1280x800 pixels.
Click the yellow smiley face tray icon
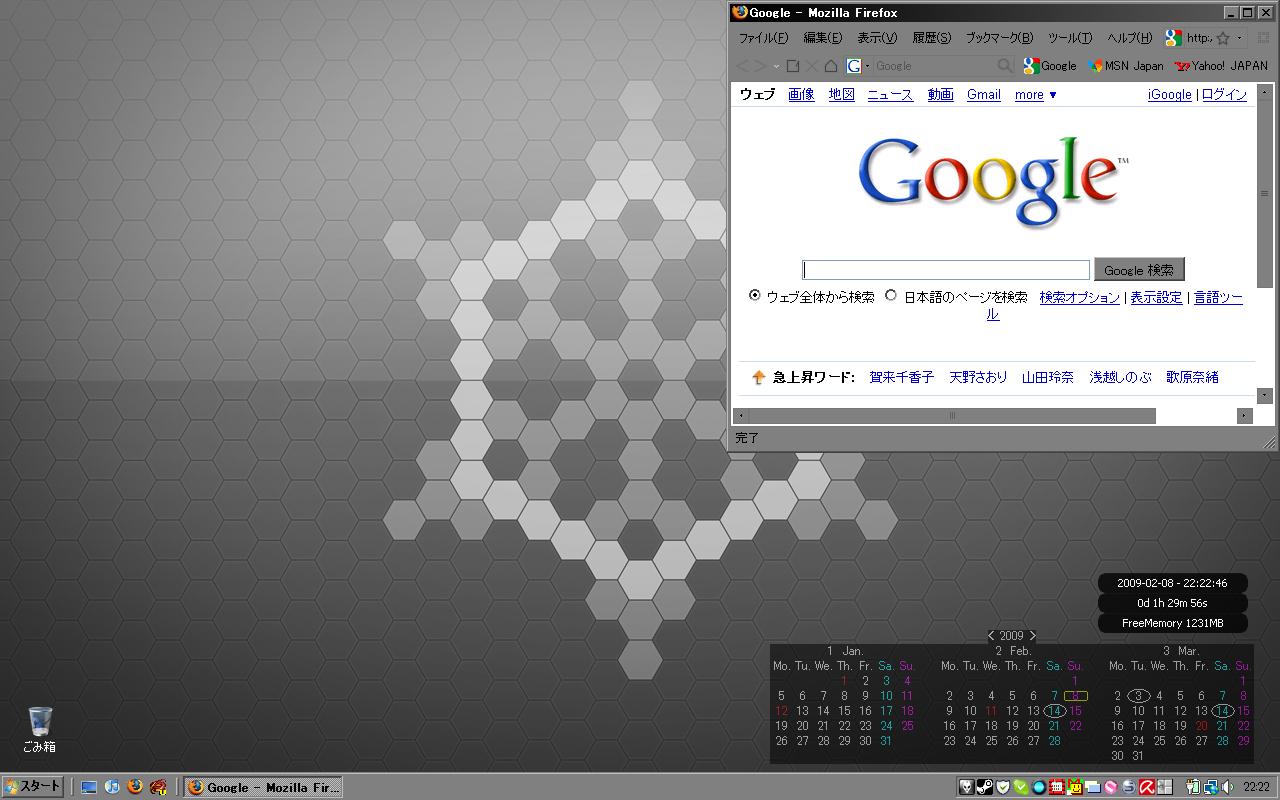click(1075, 787)
